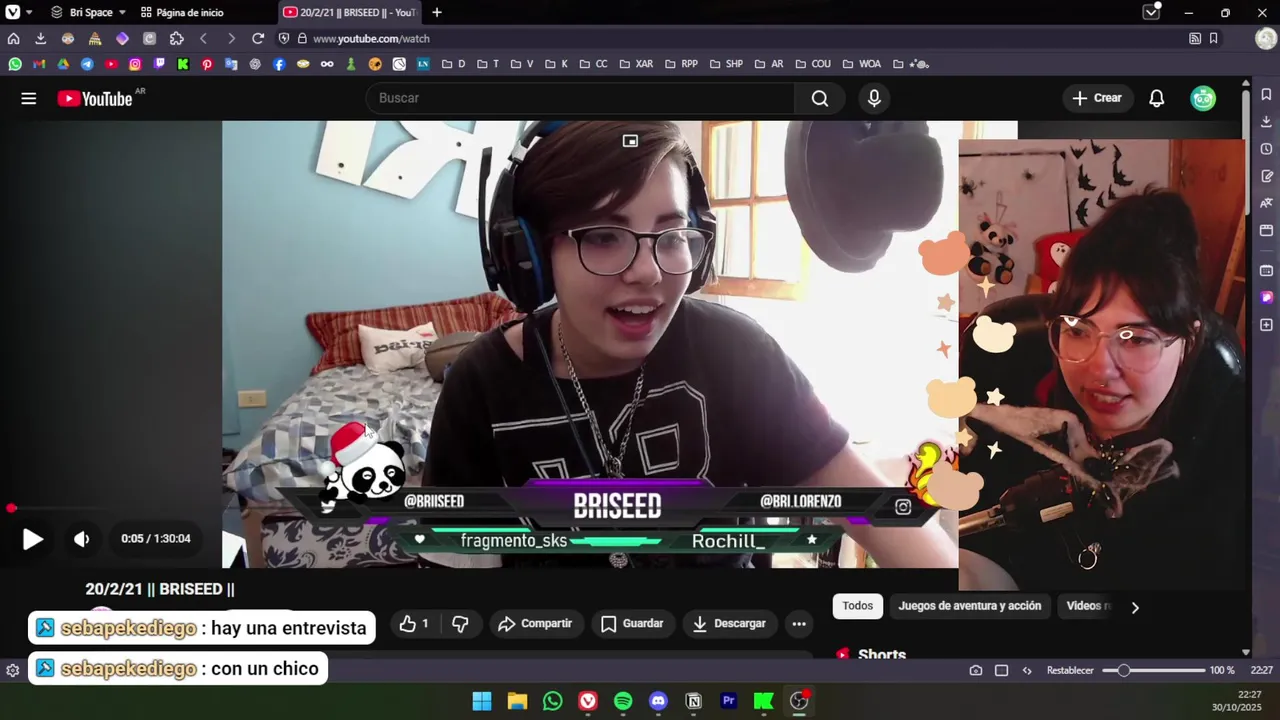Capture page with camera icon
Image resolution: width=1280 pixels, height=720 pixels.
point(976,671)
